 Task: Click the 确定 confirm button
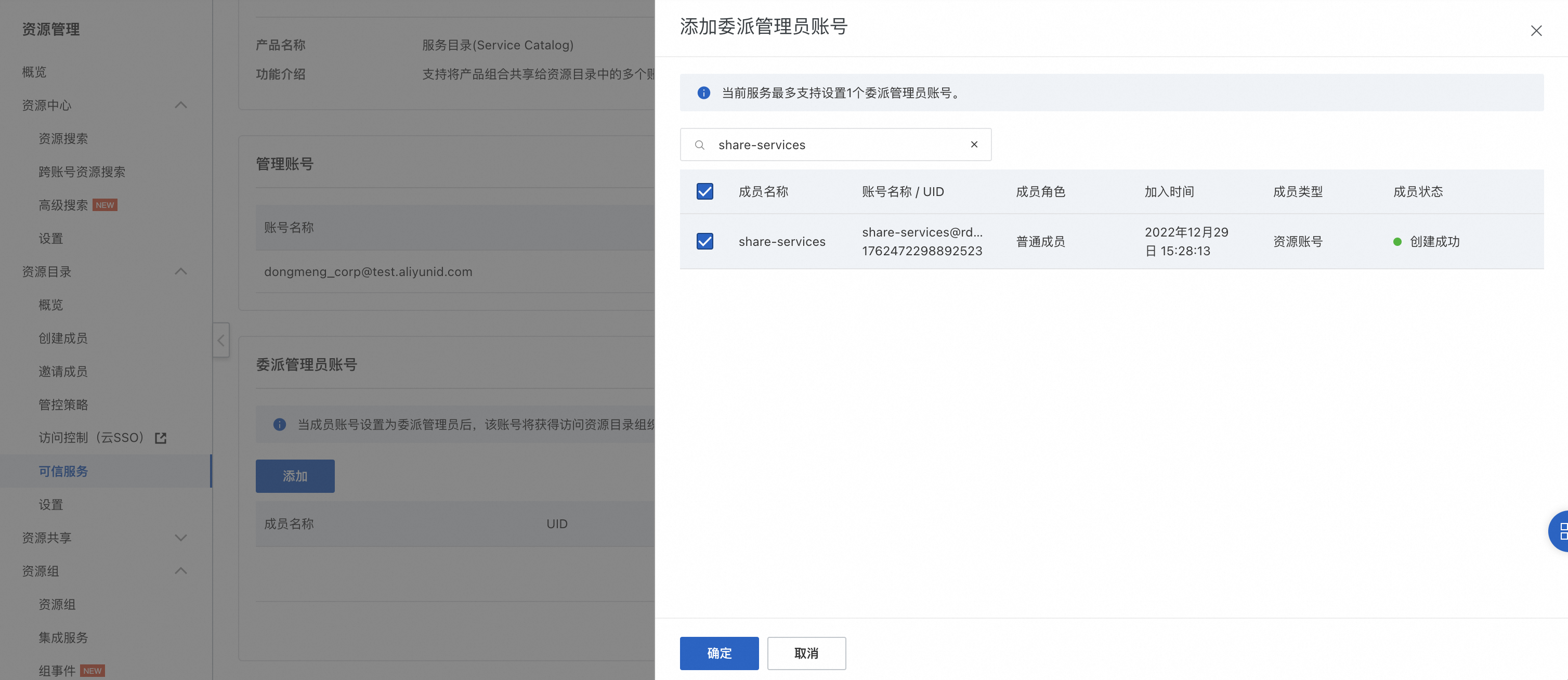tap(719, 652)
